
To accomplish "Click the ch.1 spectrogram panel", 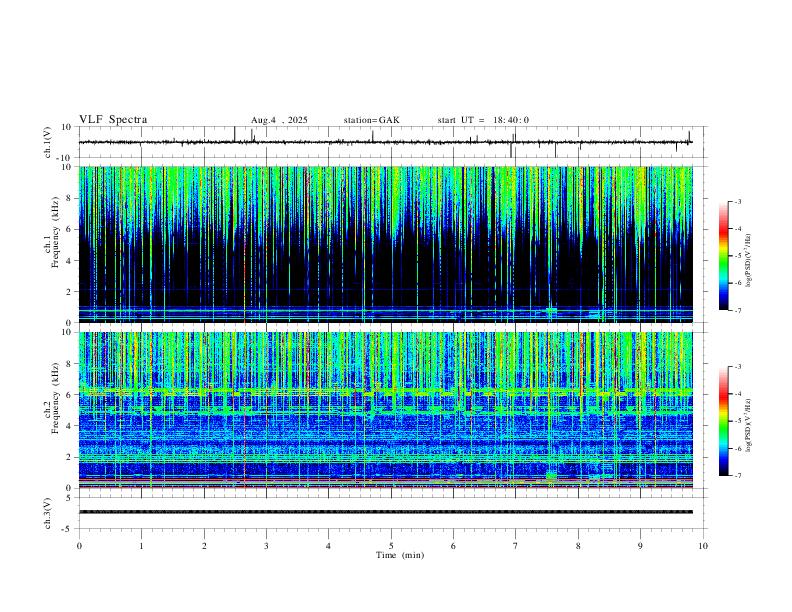I will 385,244.
